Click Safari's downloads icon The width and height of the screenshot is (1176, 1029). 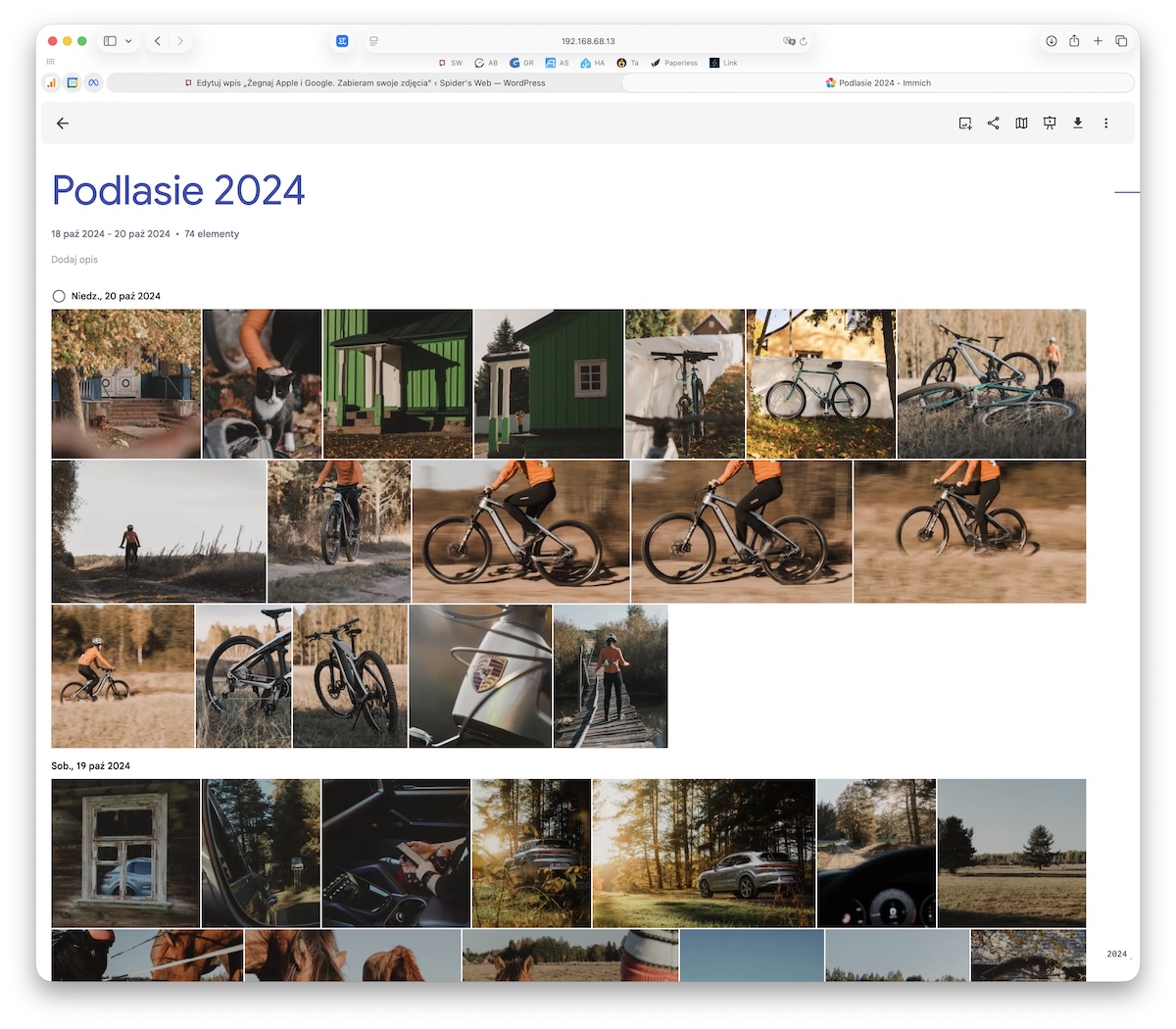[1051, 41]
